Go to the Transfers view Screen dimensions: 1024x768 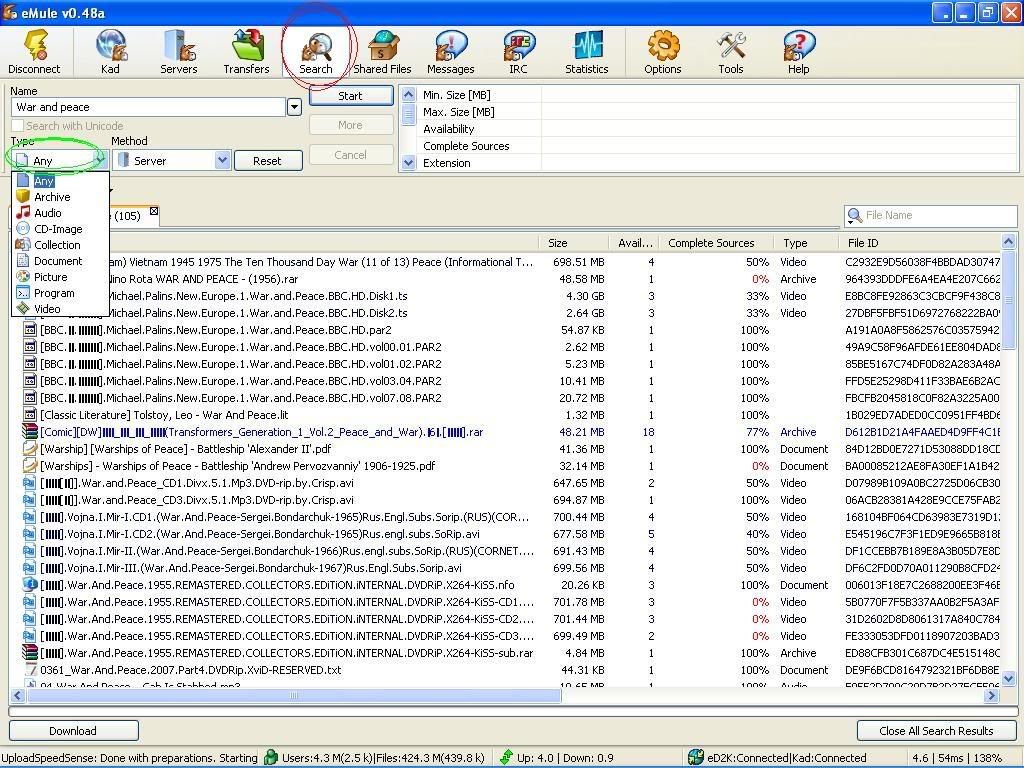tap(246, 52)
